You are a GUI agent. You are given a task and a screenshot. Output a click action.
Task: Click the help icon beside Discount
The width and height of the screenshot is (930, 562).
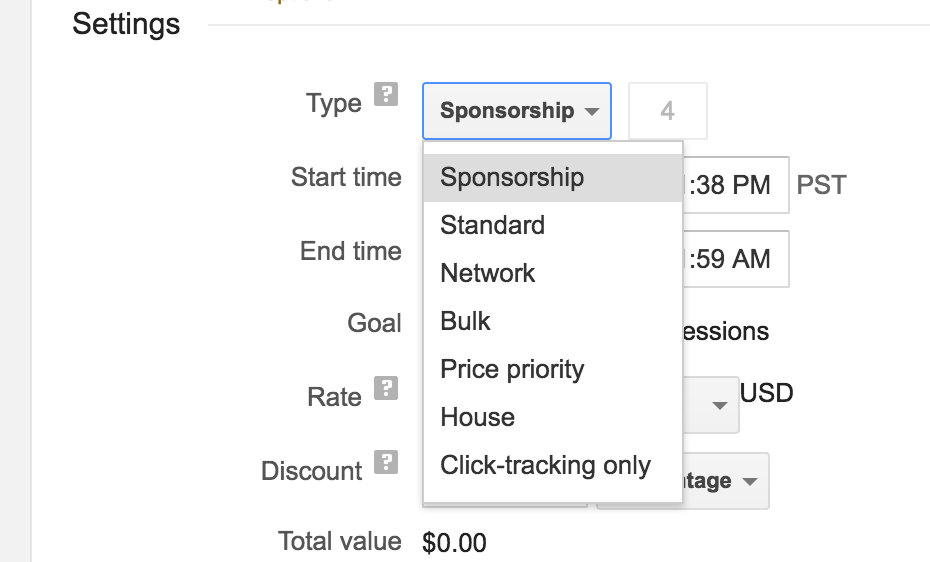coord(385,462)
